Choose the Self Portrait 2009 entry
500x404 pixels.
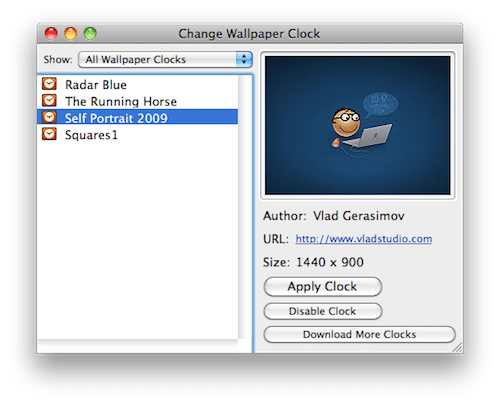(137, 117)
